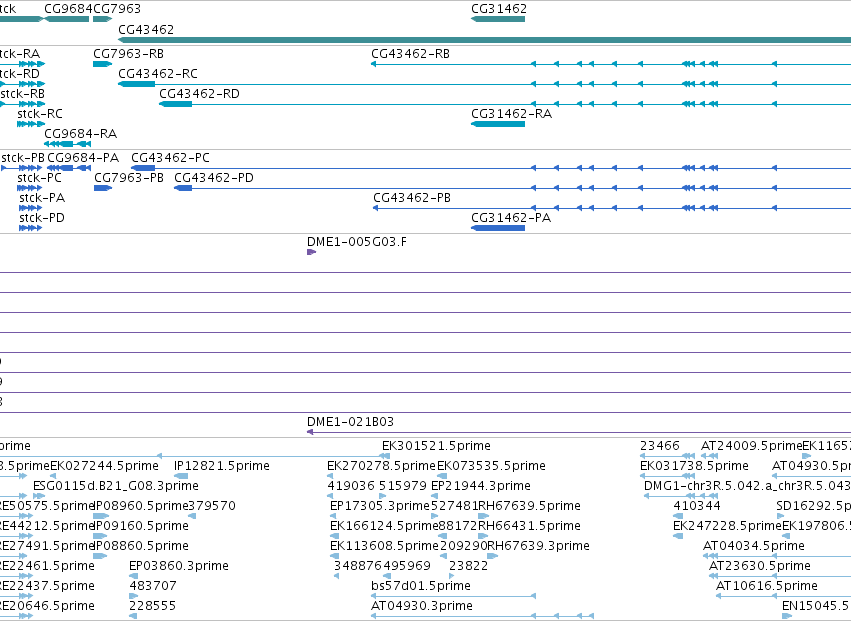Select the EK031738.5prime EST label
The image size is (851, 621).
tap(695, 466)
